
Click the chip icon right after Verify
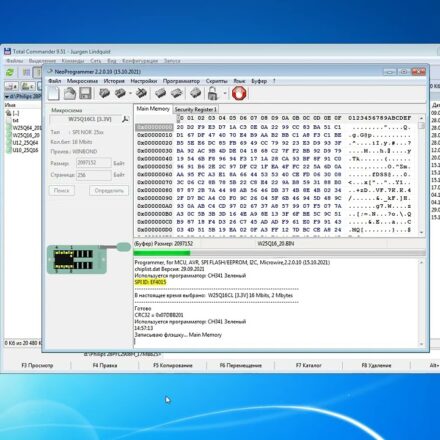pyautogui.click(x=160, y=93)
